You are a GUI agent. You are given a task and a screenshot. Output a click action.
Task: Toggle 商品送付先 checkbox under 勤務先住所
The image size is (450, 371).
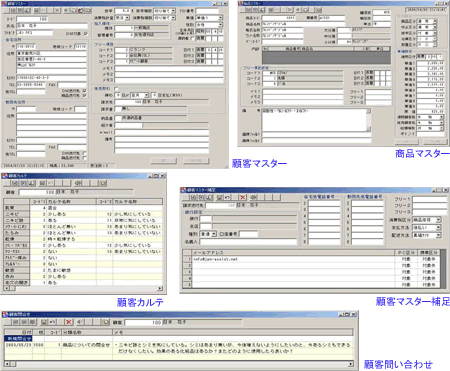pos(84,158)
